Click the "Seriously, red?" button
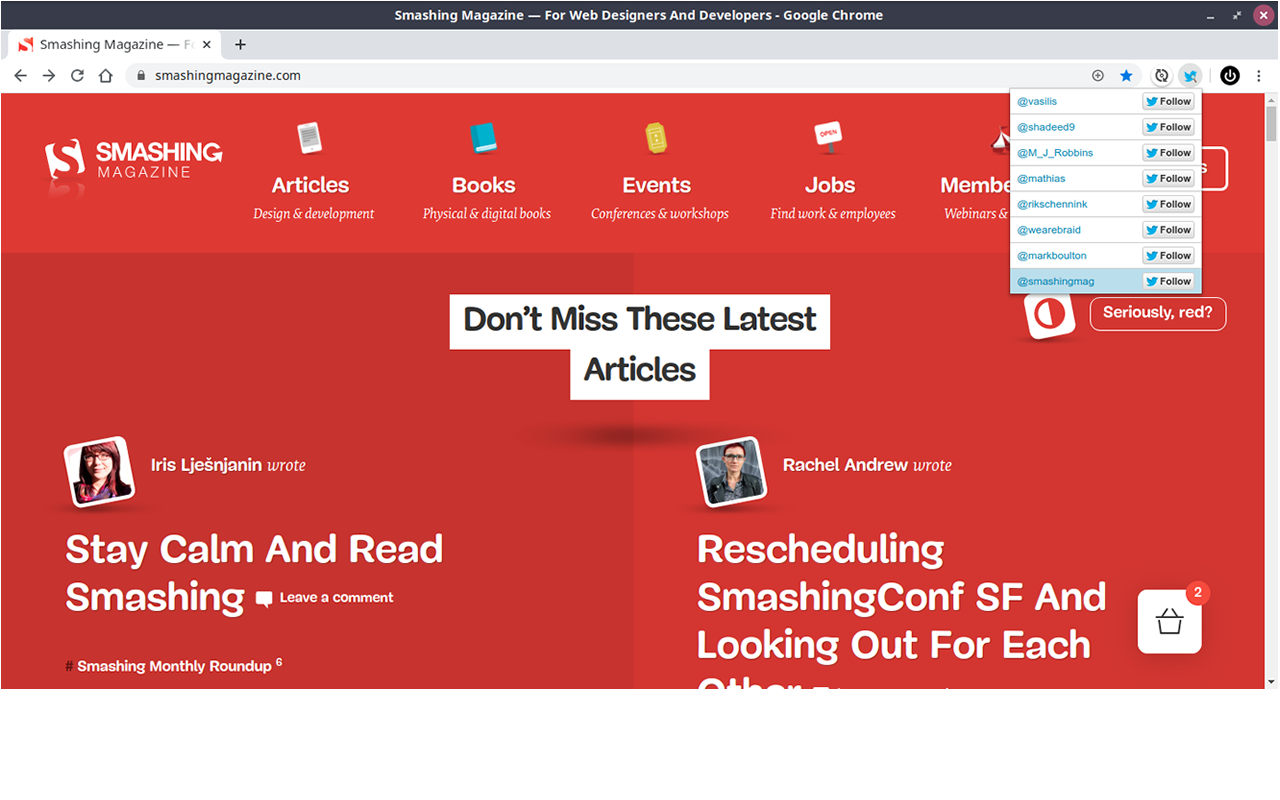This screenshot has height=800, width=1280. [x=1158, y=313]
